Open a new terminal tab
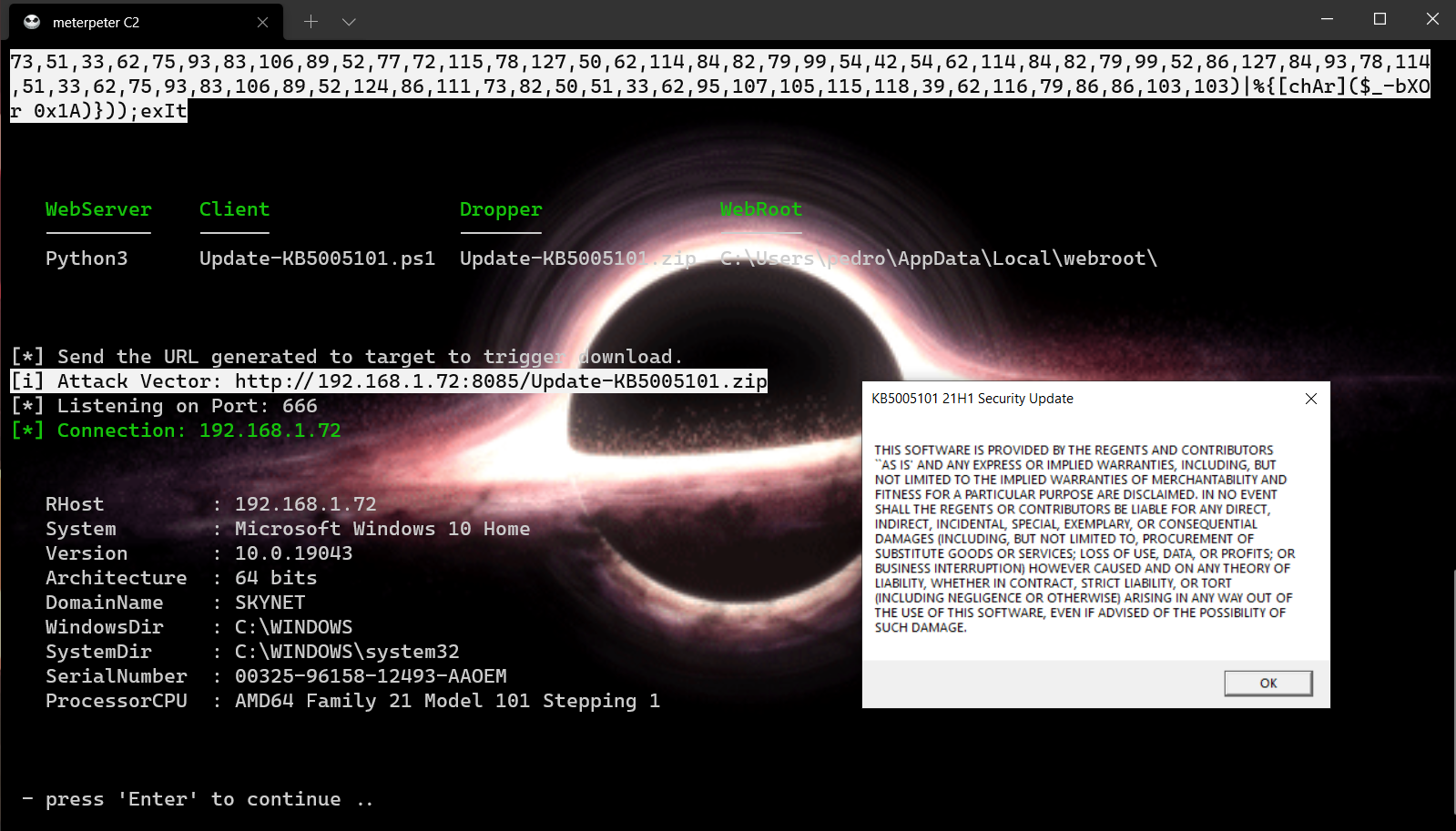Viewport: 1456px width, 831px height. click(311, 21)
